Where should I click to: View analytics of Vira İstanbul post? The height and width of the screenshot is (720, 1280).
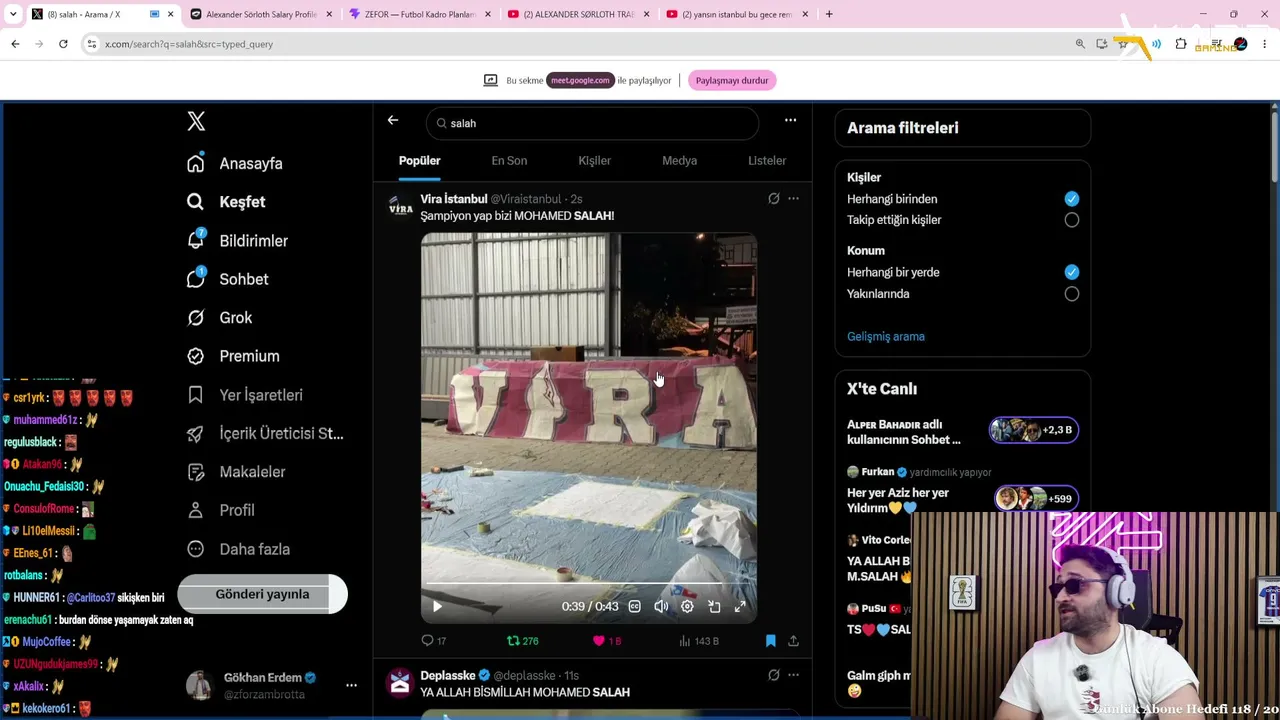click(x=699, y=640)
